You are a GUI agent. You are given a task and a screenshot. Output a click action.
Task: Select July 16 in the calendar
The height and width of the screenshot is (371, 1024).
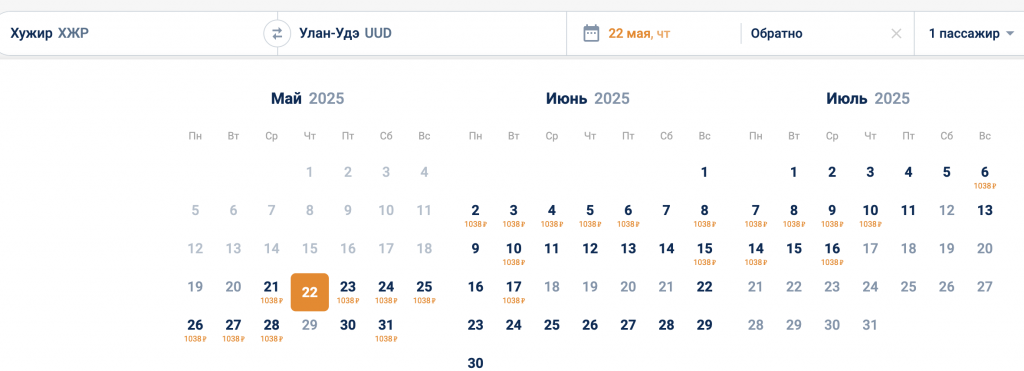coord(832,253)
